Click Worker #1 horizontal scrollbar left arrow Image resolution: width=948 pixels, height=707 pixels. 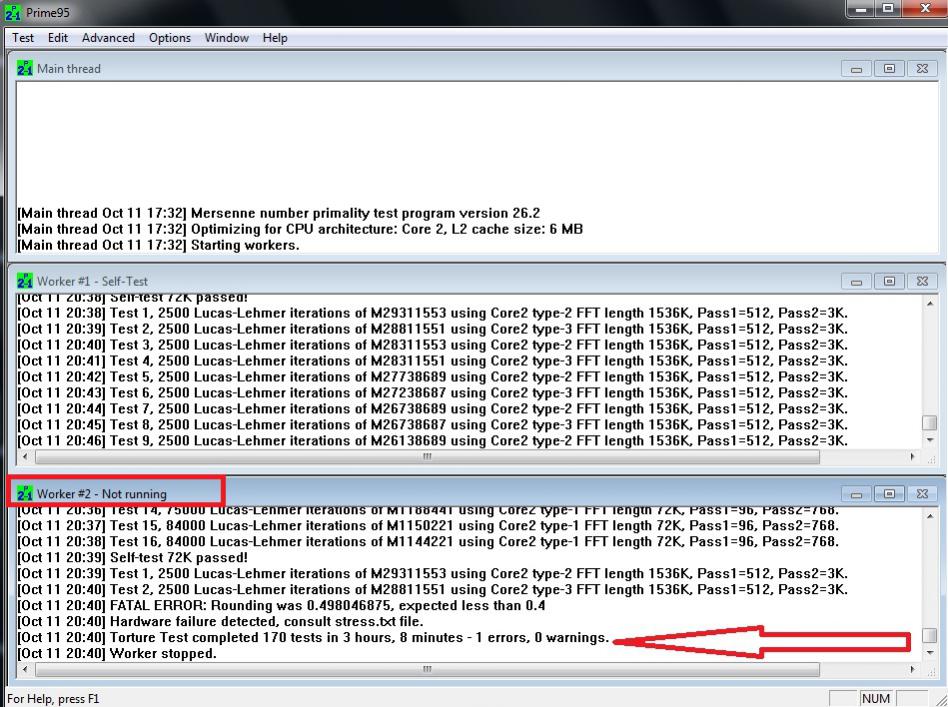[25, 457]
